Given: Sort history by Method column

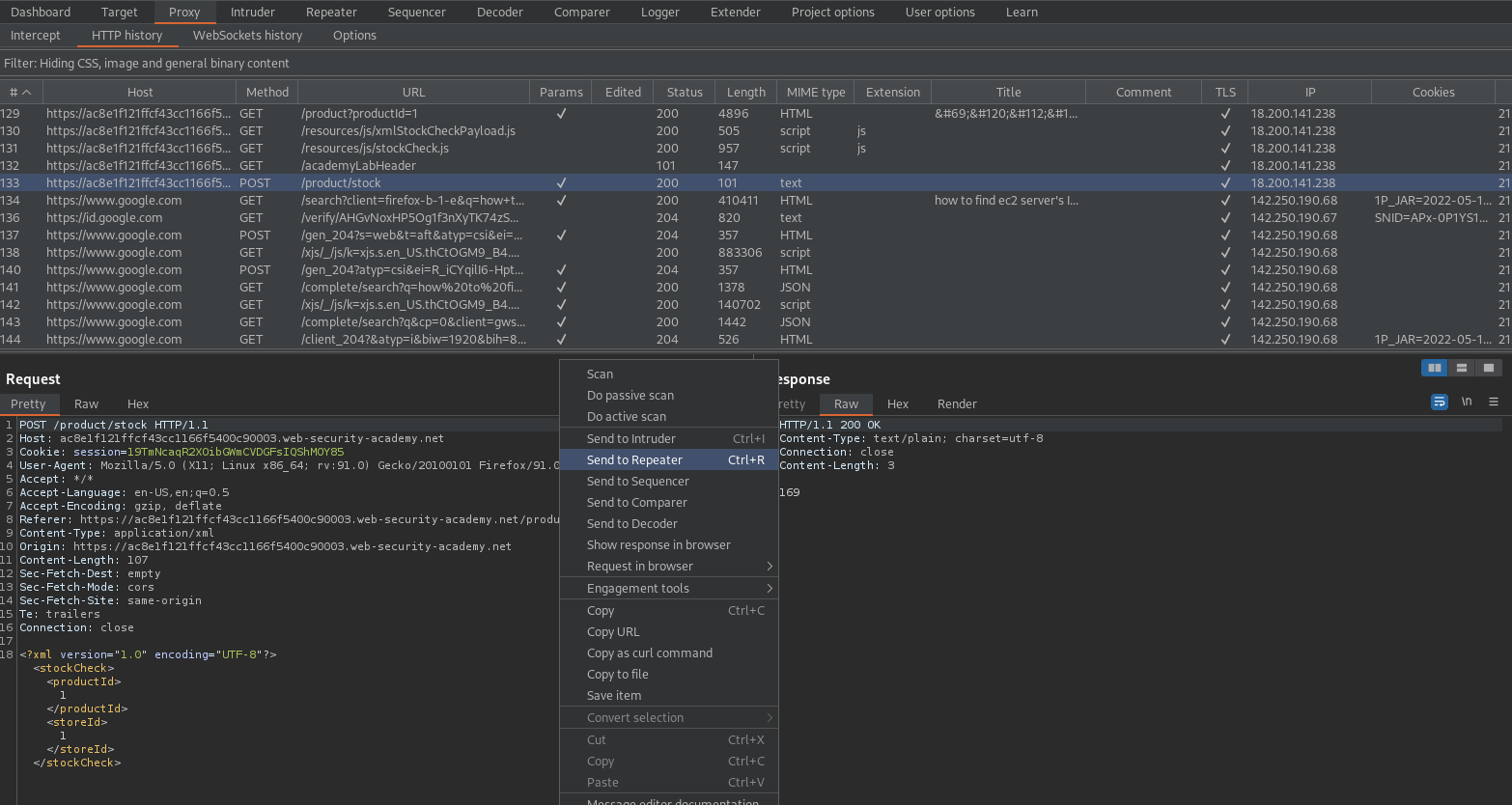Looking at the screenshot, I should click(267, 92).
